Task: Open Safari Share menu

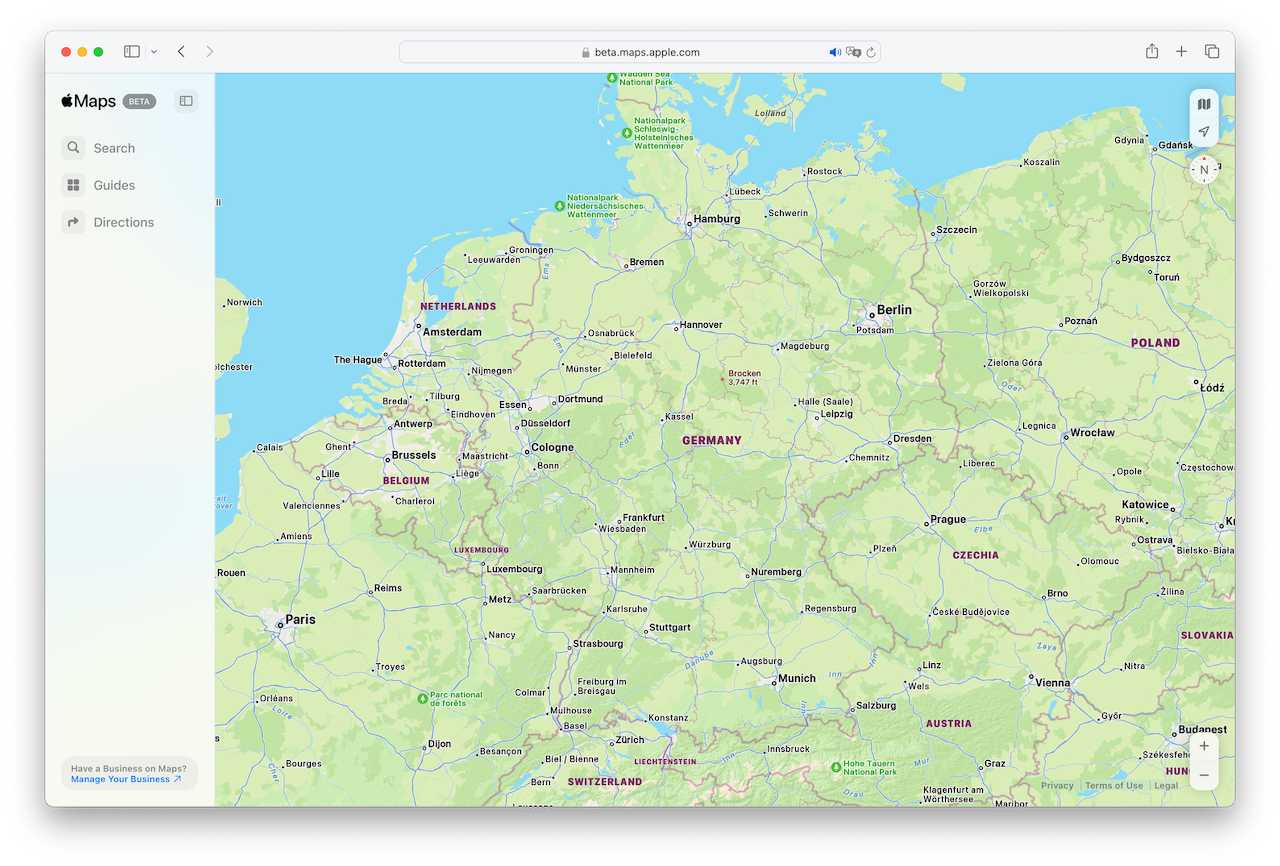Action: coord(1152,52)
